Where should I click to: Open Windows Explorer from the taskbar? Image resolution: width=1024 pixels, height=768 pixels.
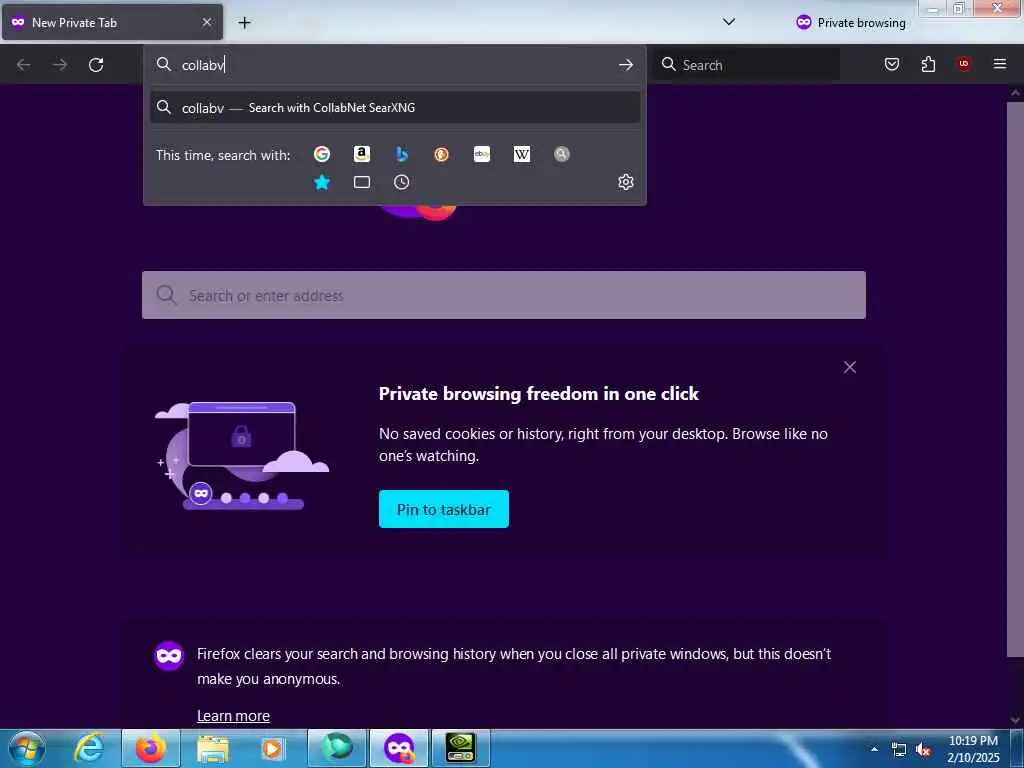click(213, 748)
